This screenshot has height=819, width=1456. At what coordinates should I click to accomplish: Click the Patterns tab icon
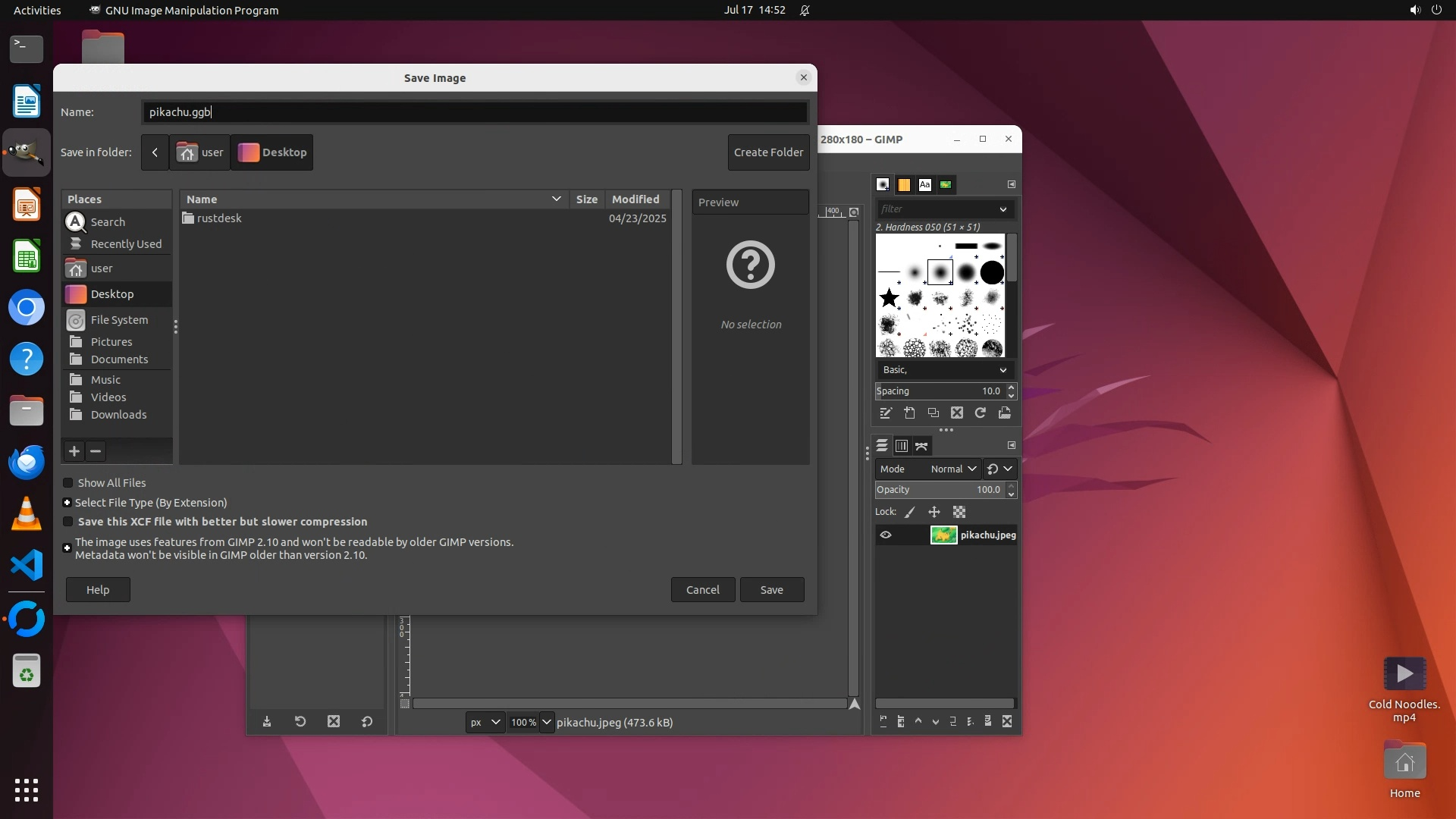(x=904, y=184)
